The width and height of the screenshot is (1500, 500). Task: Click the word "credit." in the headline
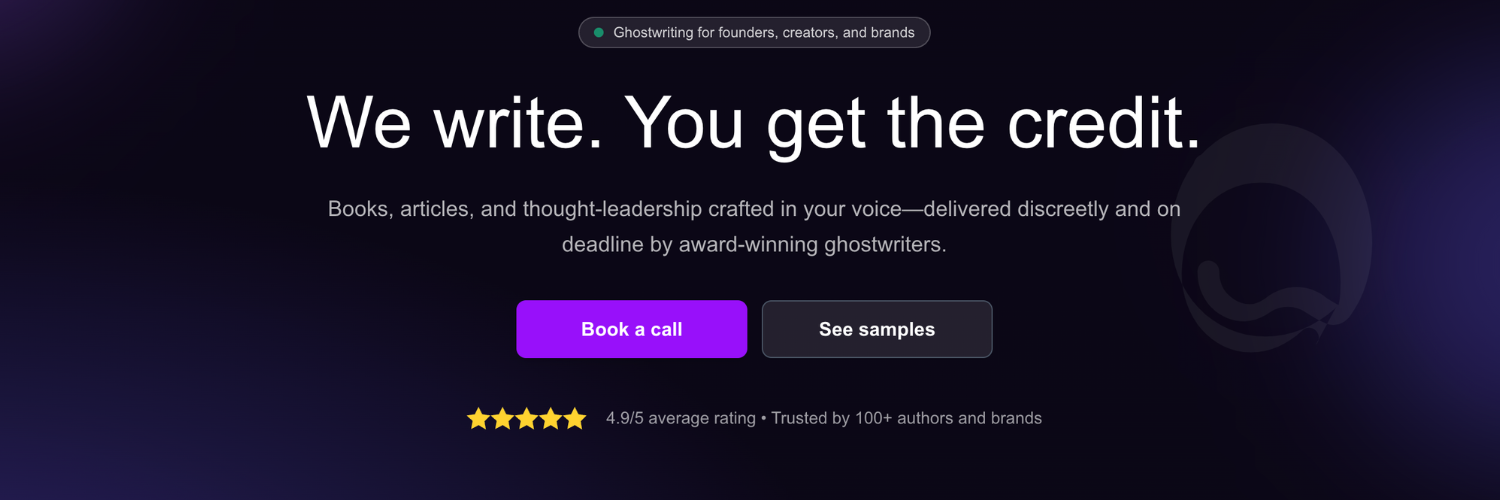pos(1104,124)
